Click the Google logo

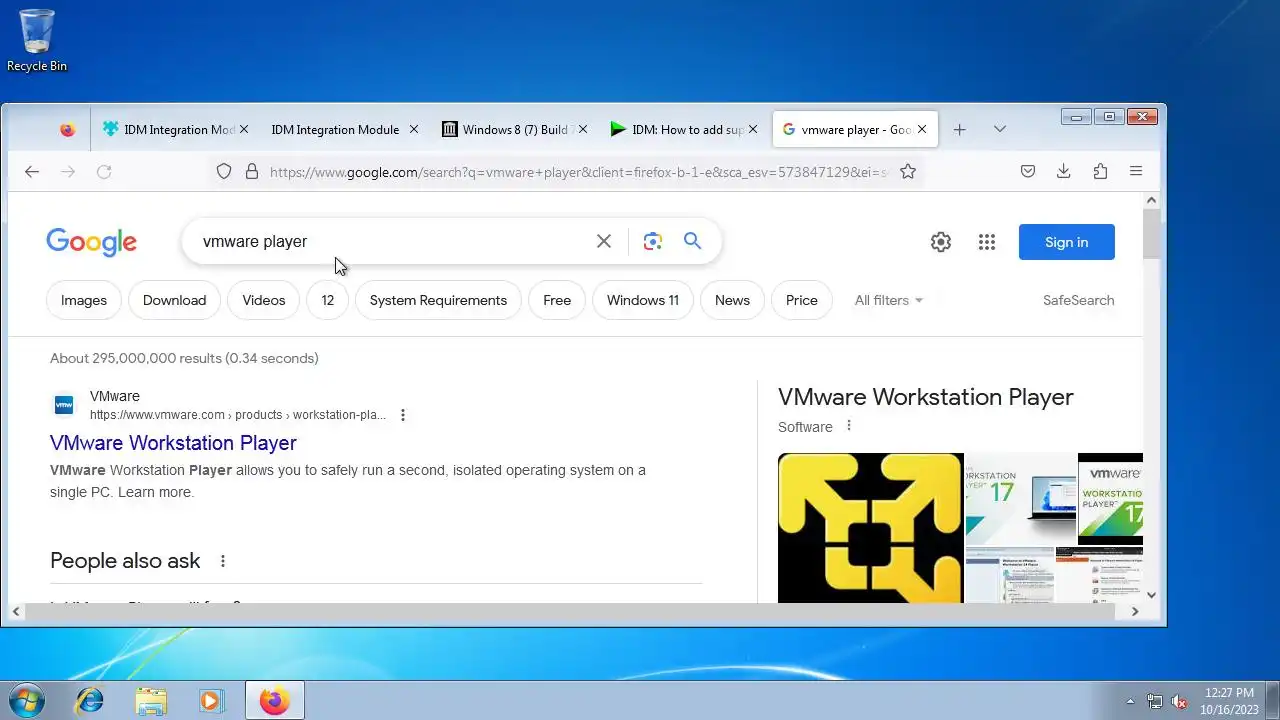pos(92,242)
